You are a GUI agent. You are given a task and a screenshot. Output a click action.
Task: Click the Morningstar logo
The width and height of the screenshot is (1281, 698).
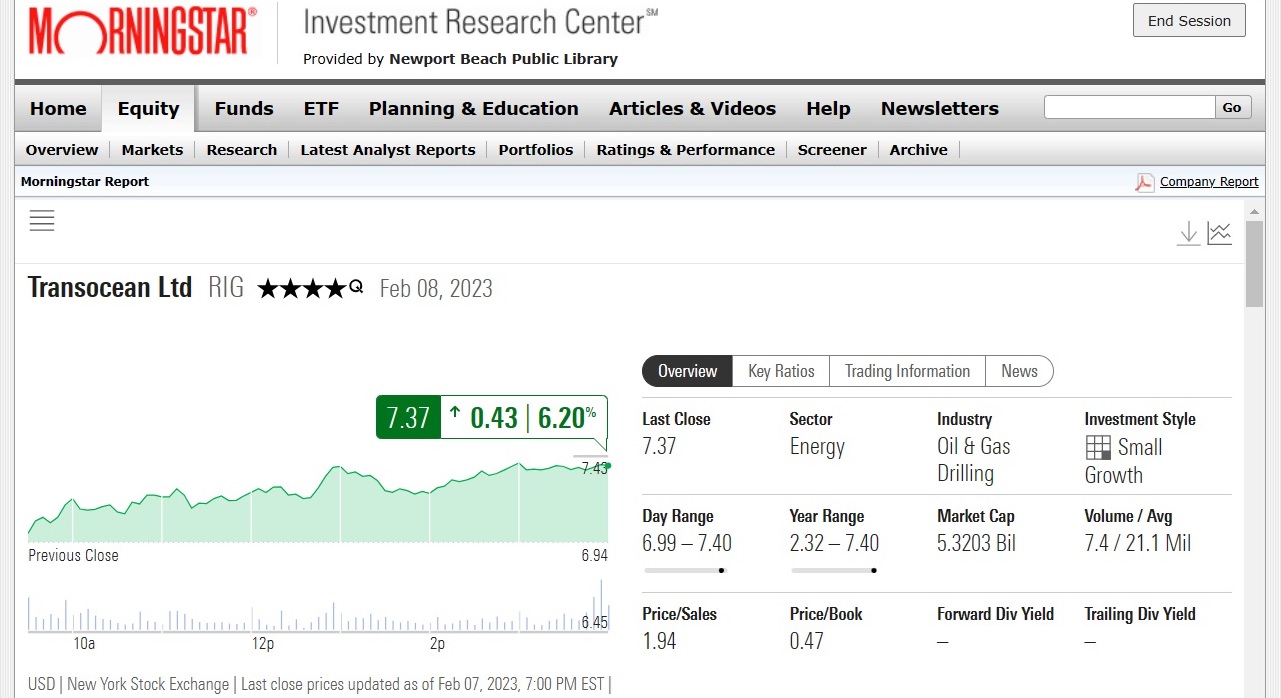(x=142, y=31)
